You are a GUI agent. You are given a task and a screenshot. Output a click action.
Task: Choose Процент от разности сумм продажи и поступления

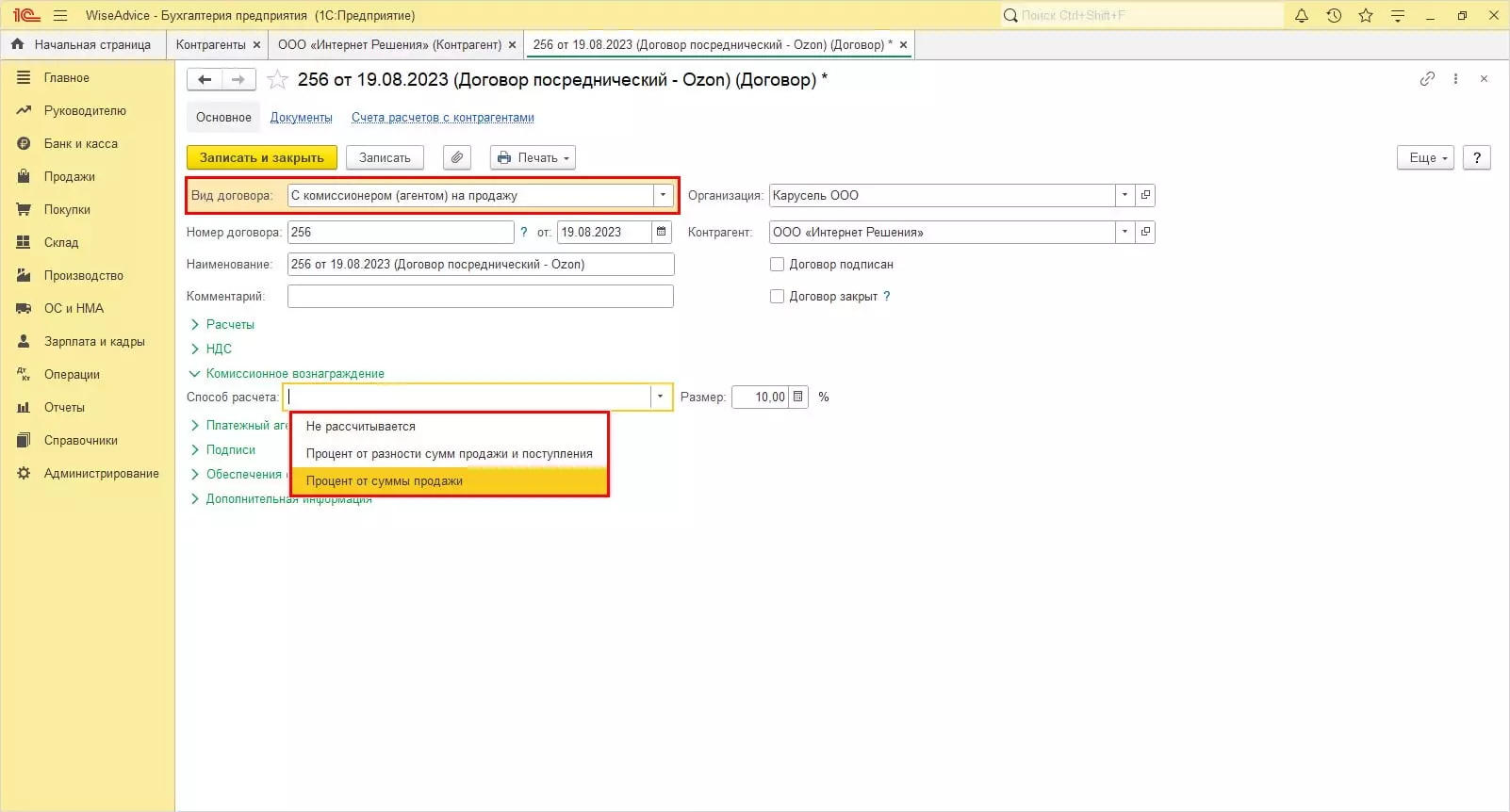(x=449, y=454)
